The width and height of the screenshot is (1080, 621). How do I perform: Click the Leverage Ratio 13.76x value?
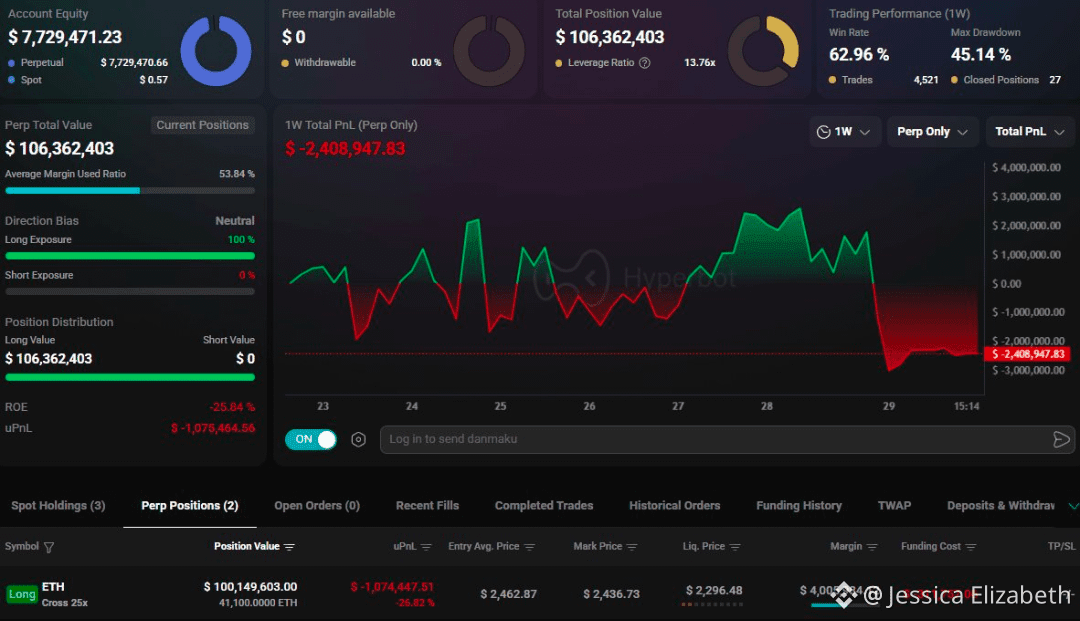click(699, 63)
